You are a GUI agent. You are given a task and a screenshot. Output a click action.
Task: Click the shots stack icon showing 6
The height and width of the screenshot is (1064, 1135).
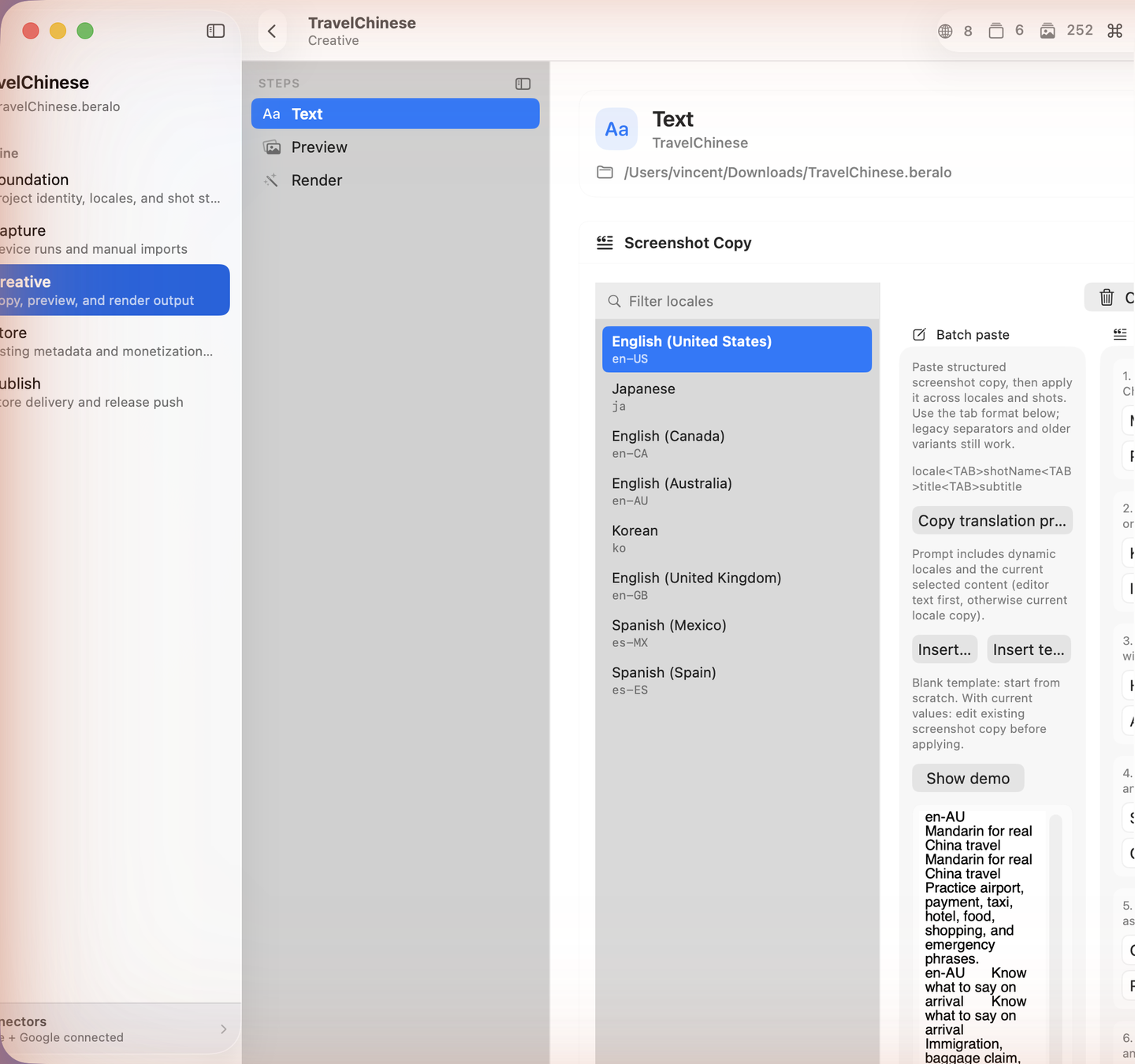coord(996,31)
